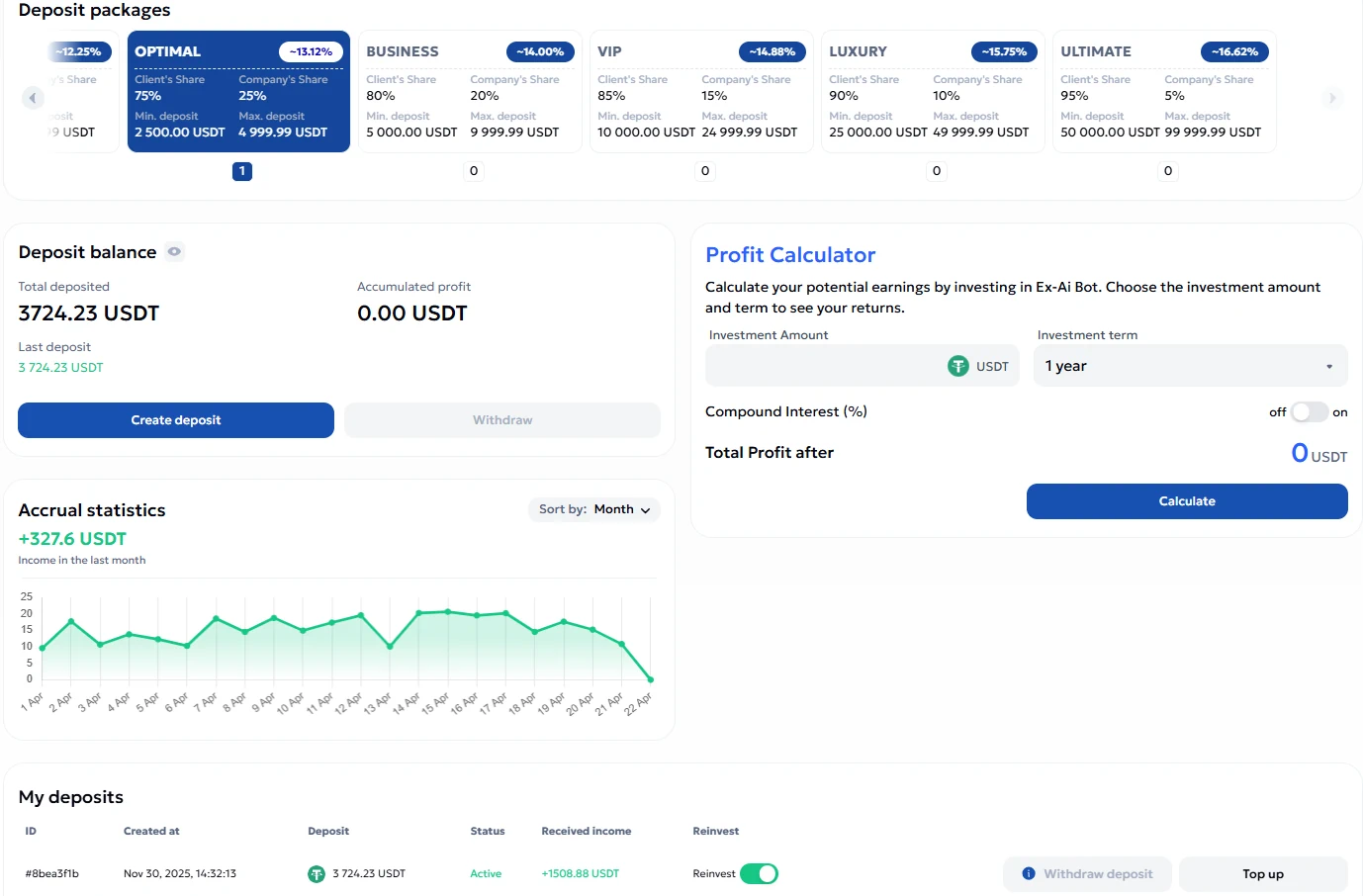Click the ~13.12% badge on OPTIMAL
The width and height of the screenshot is (1363, 896).
[311, 51]
